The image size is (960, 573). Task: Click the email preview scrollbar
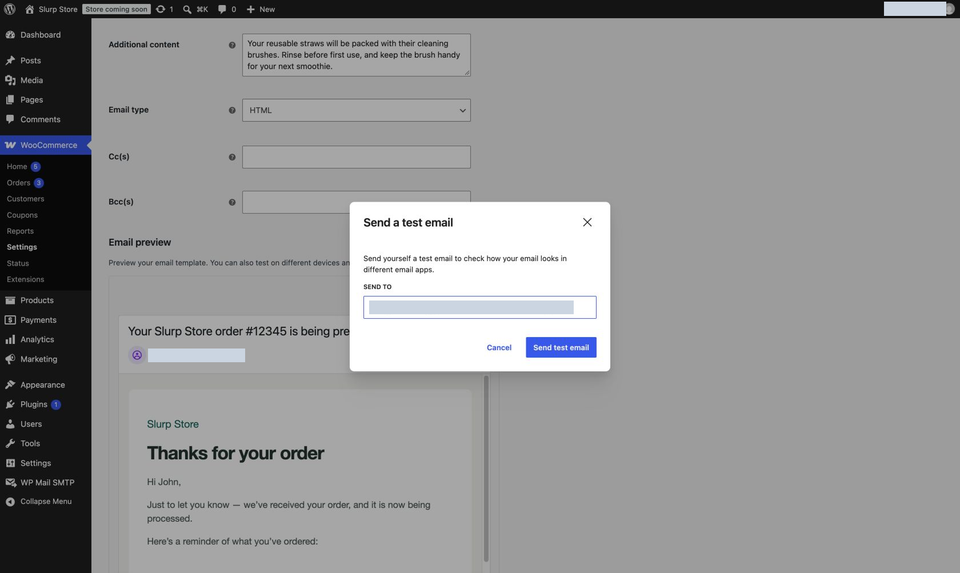click(486, 468)
